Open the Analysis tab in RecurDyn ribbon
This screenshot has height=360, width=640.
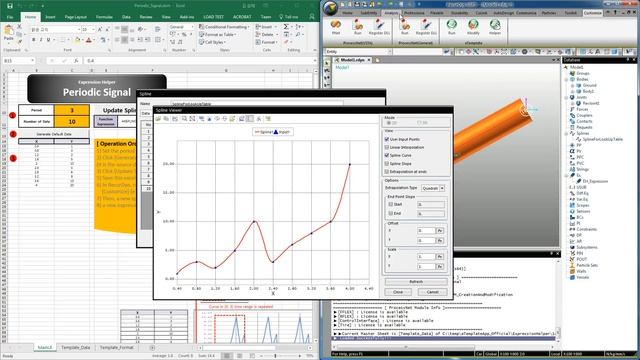pyautogui.click(x=391, y=13)
